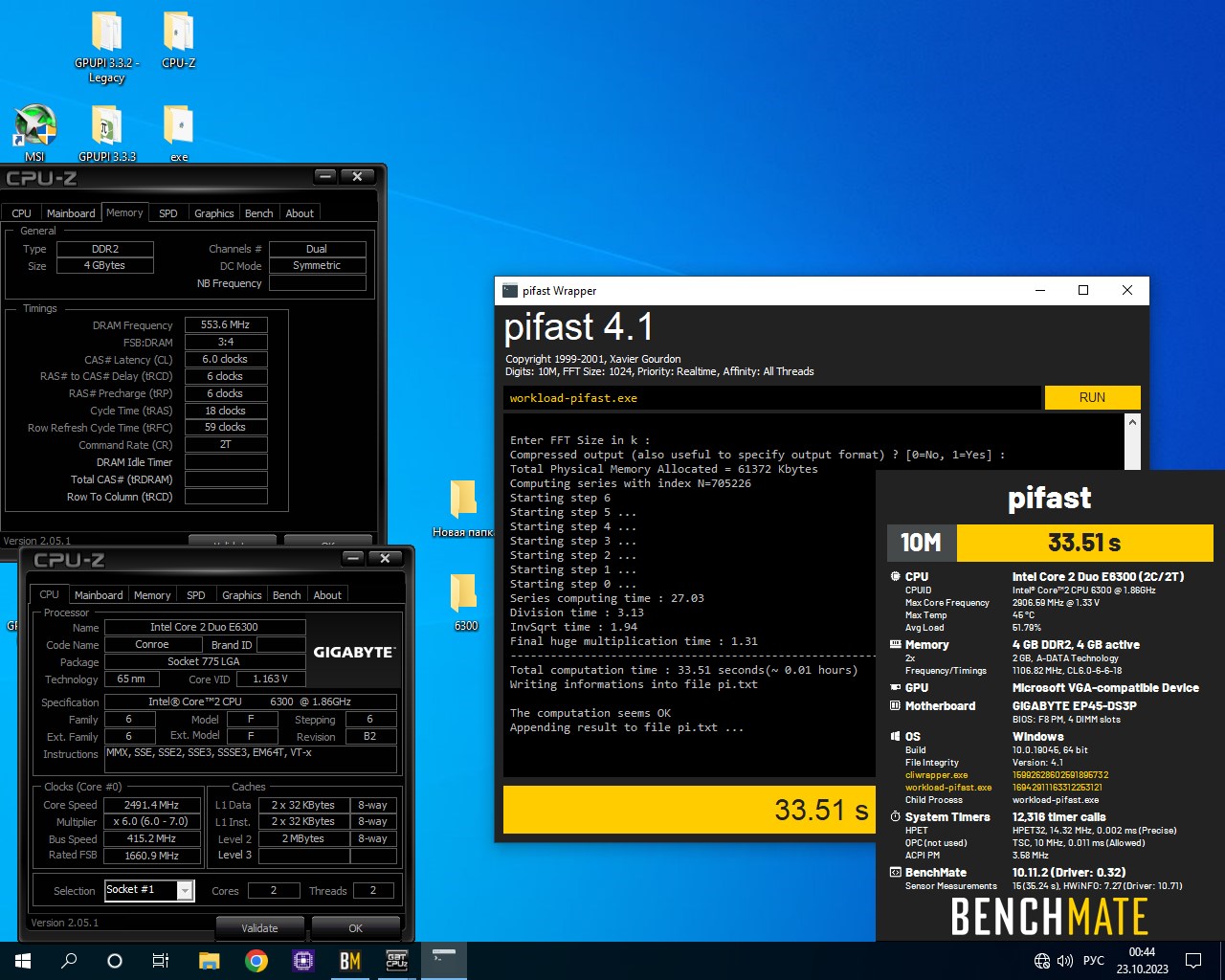1225x980 pixels.
Task: Click the DRAM Frequency 553.6 MHz value
Action: (x=226, y=325)
